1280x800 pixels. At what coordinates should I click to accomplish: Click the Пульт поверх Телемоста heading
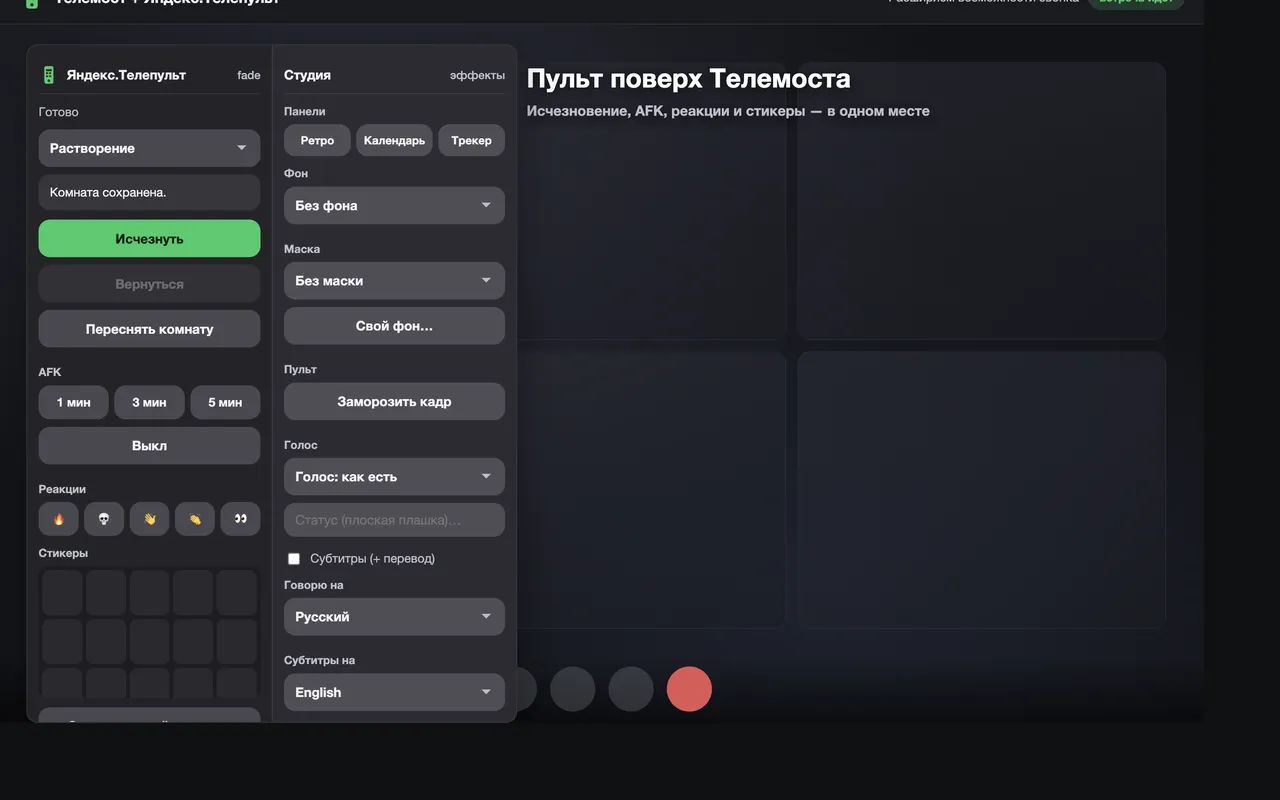688,78
